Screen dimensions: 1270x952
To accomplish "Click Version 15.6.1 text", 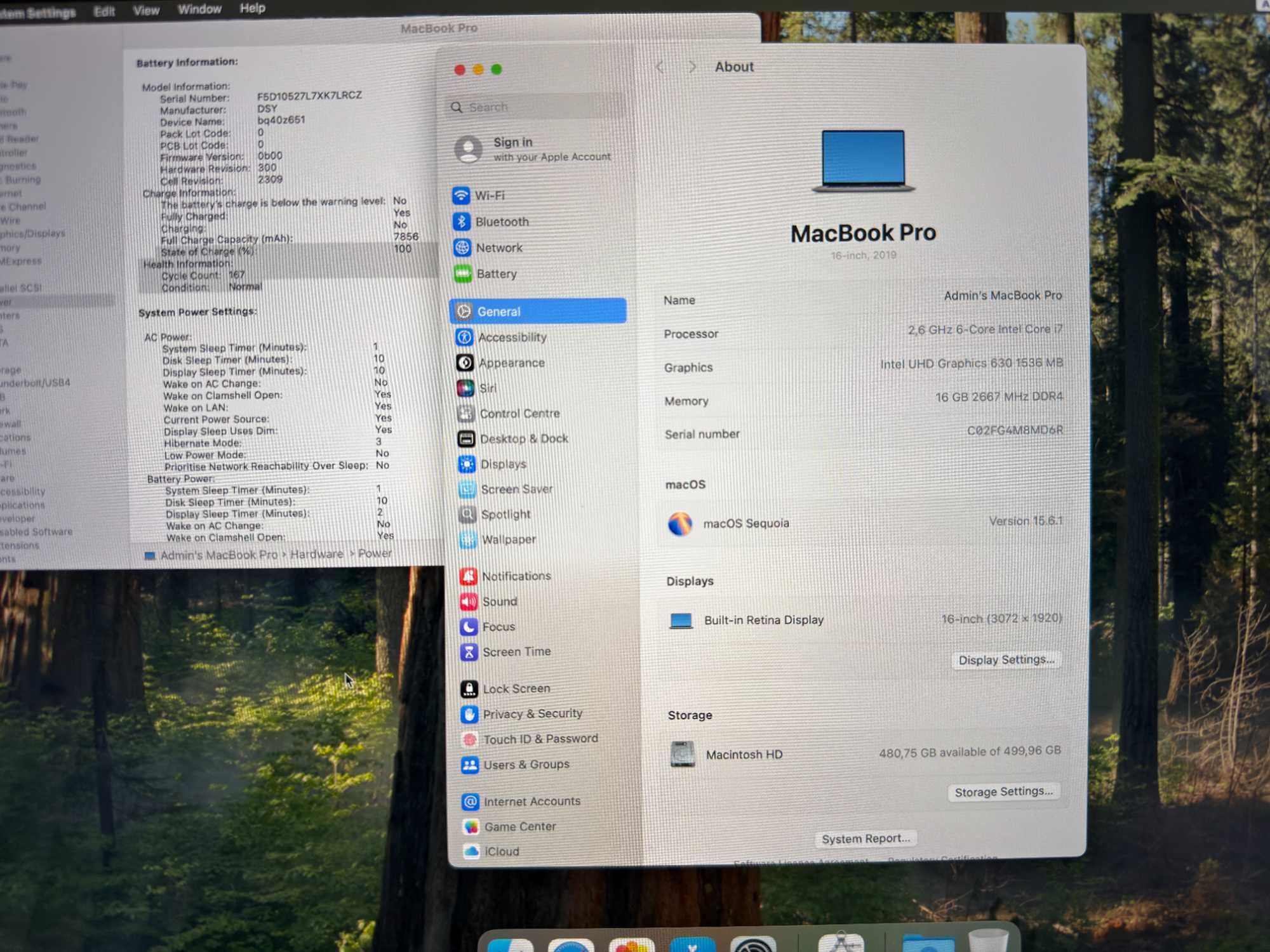I will (x=1026, y=521).
